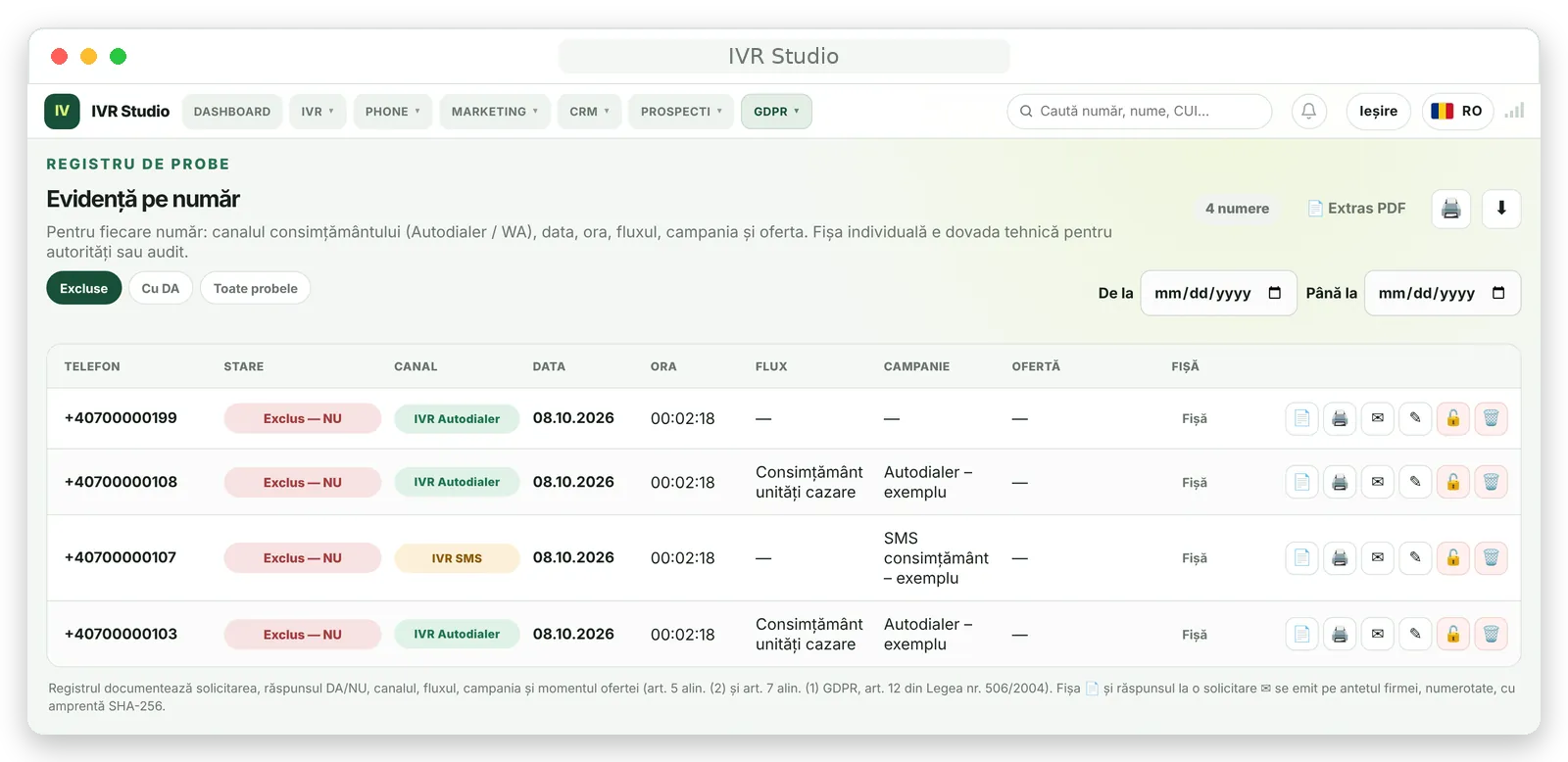This screenshot has height=762, width=1568.
Task: Click Extras PDF export link
Action: coord(1356,209)
